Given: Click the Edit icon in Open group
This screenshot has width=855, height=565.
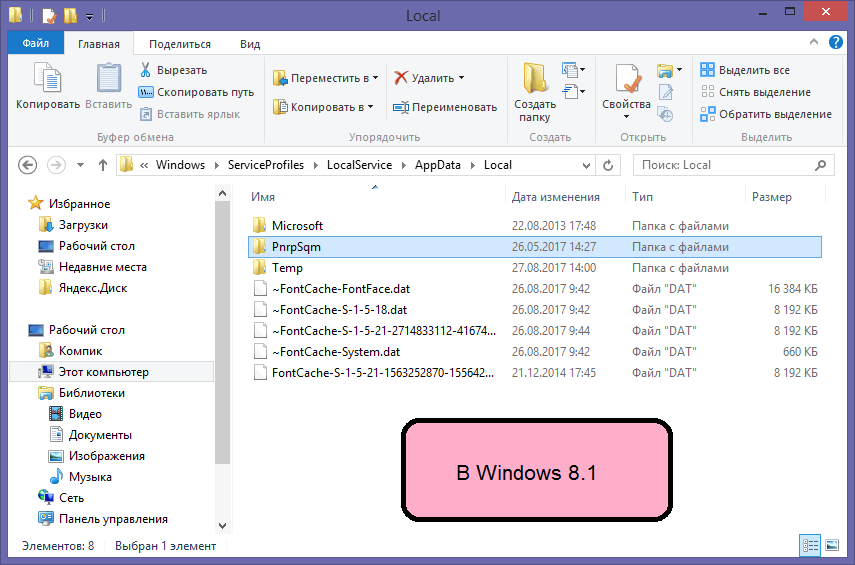Looking at the screenshot, I should 665,92.
